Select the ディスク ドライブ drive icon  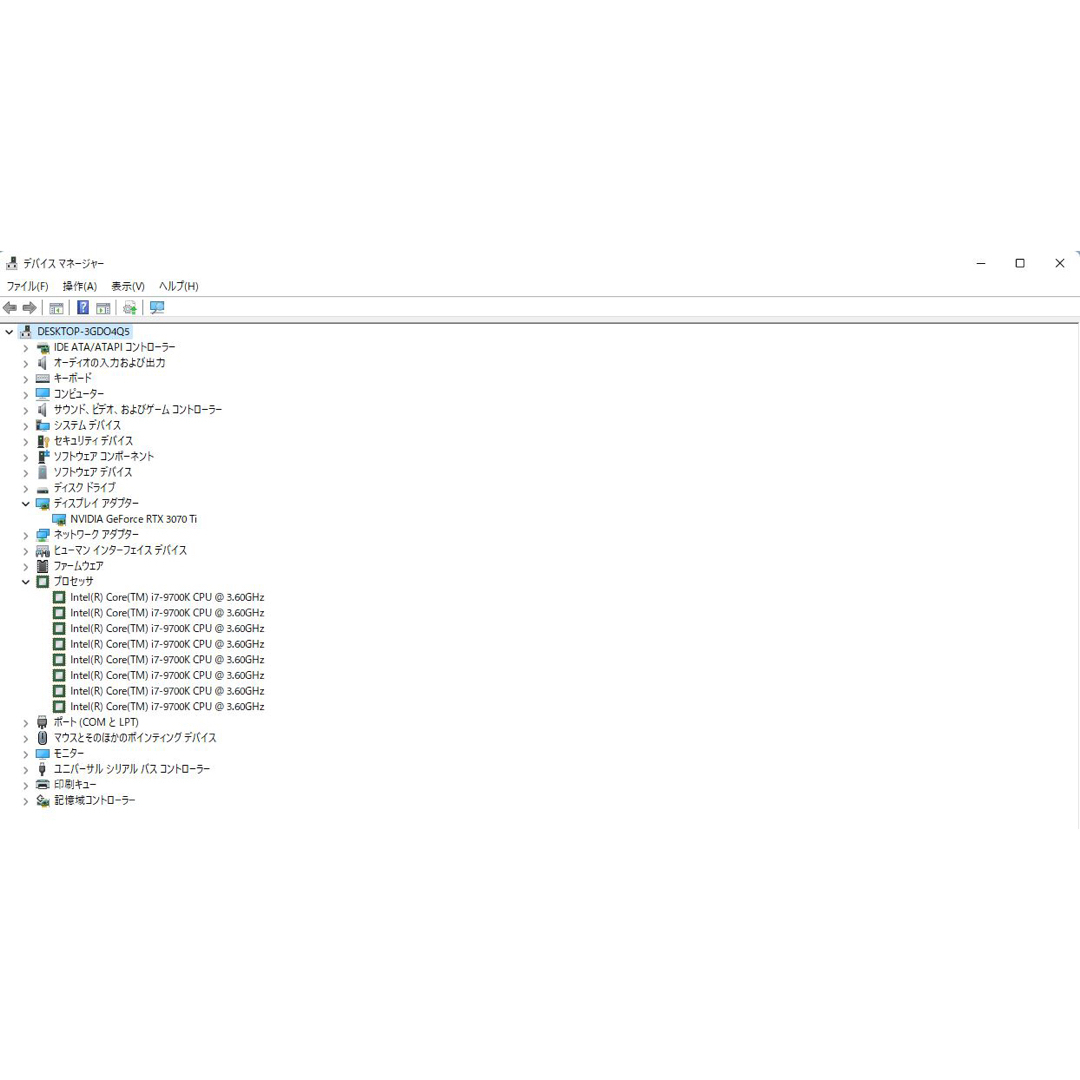(43, 488)
